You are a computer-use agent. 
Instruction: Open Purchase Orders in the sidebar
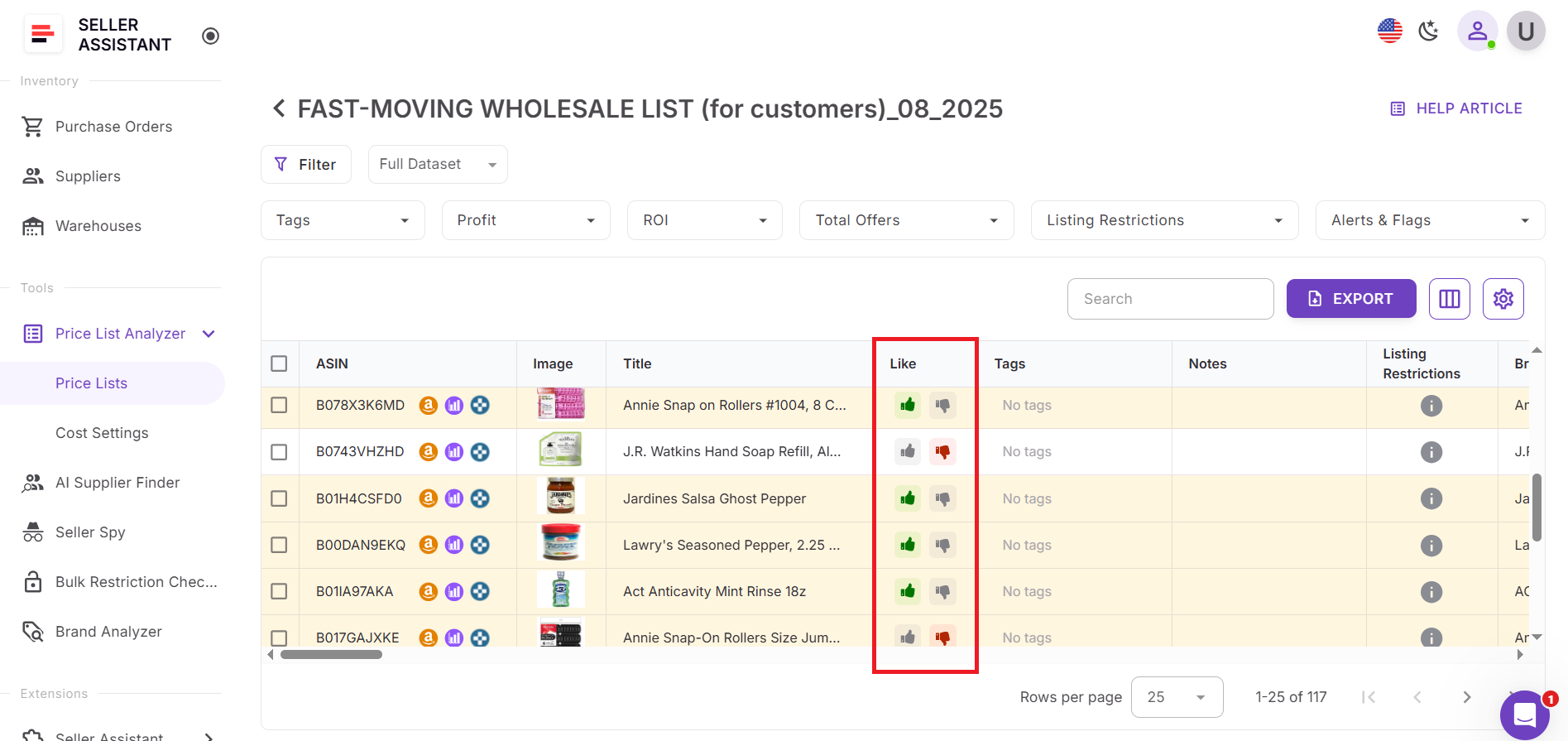[113, 127]
